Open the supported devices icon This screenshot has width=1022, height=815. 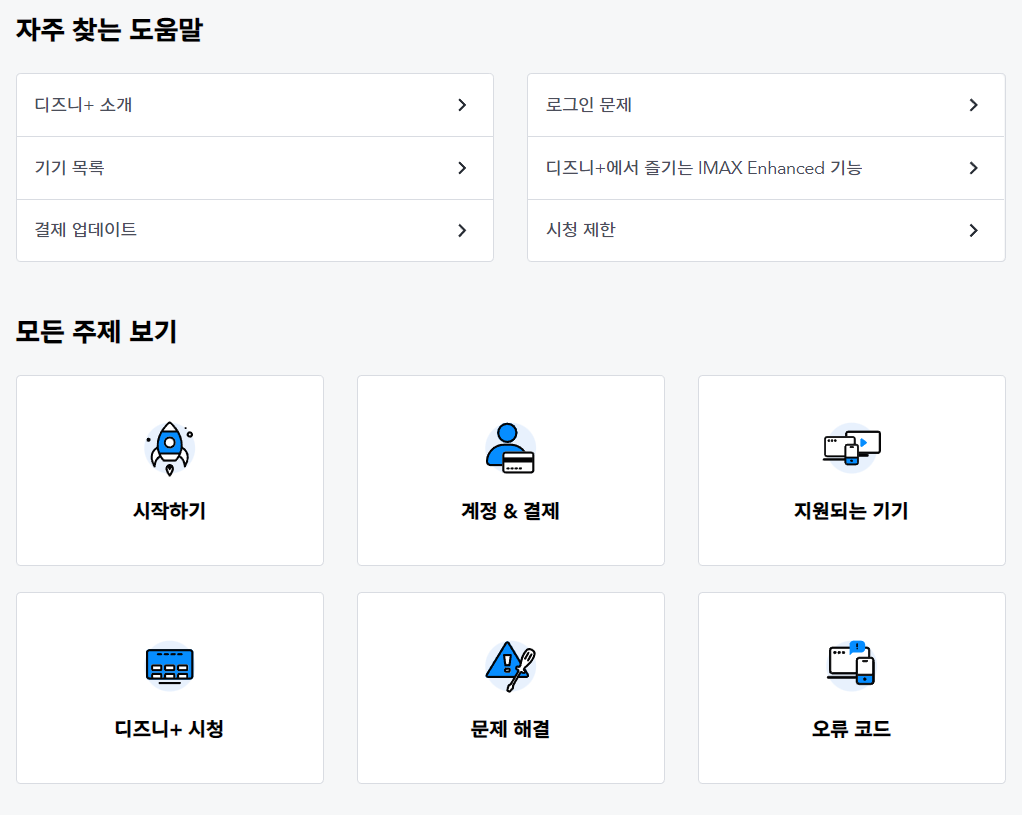coord(851,448)
